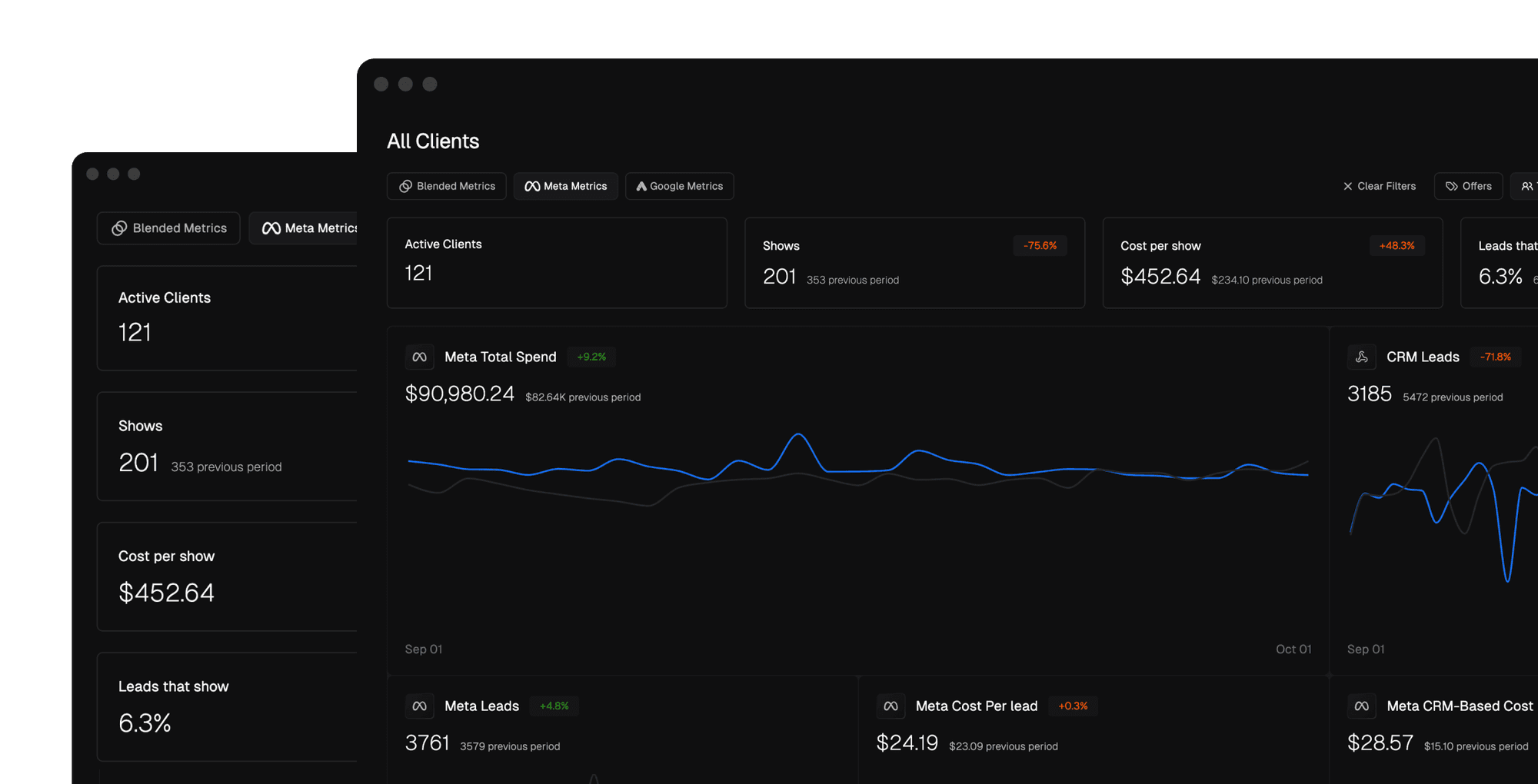Viewport: 1538px width, 784px height.
Task: Click $23.09 previous period text
Action: point(1004,746)
